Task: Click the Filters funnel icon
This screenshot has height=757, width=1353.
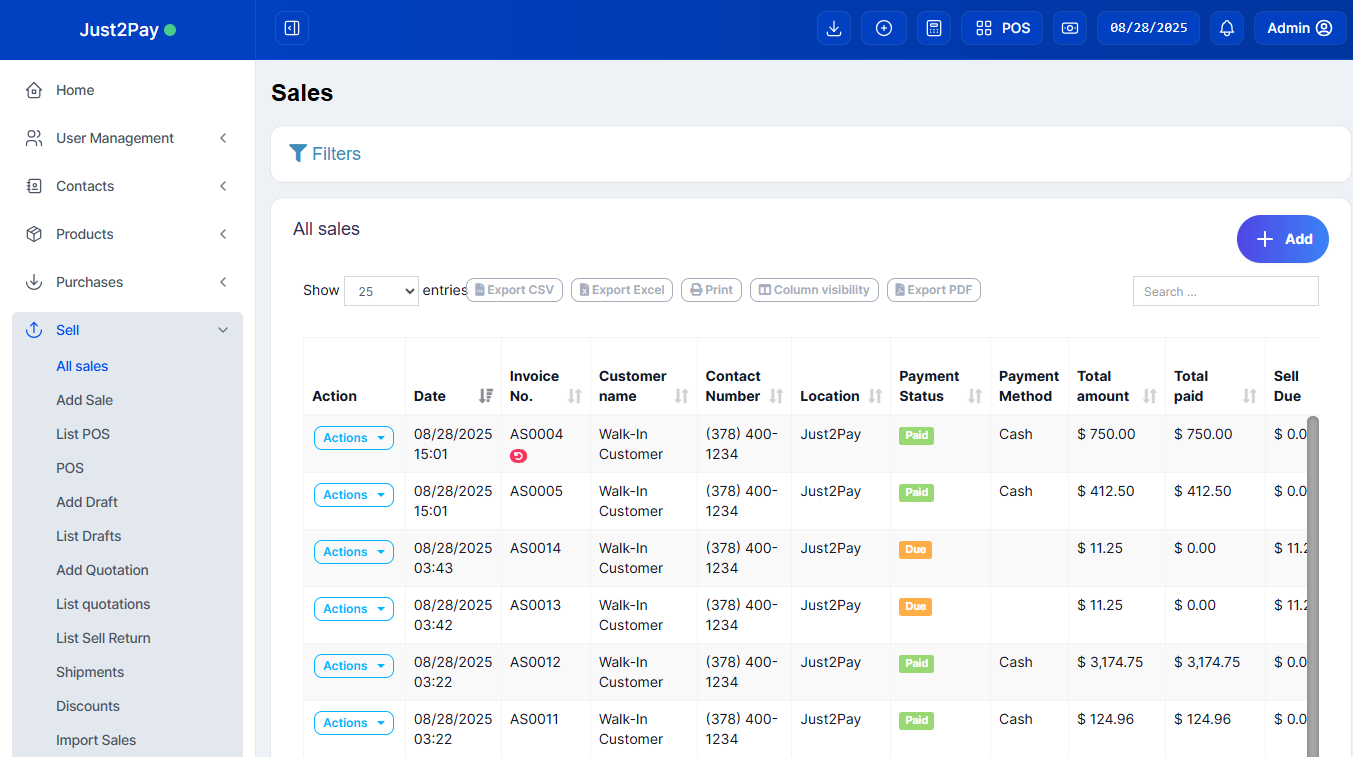Action: [x=297, y=153]
